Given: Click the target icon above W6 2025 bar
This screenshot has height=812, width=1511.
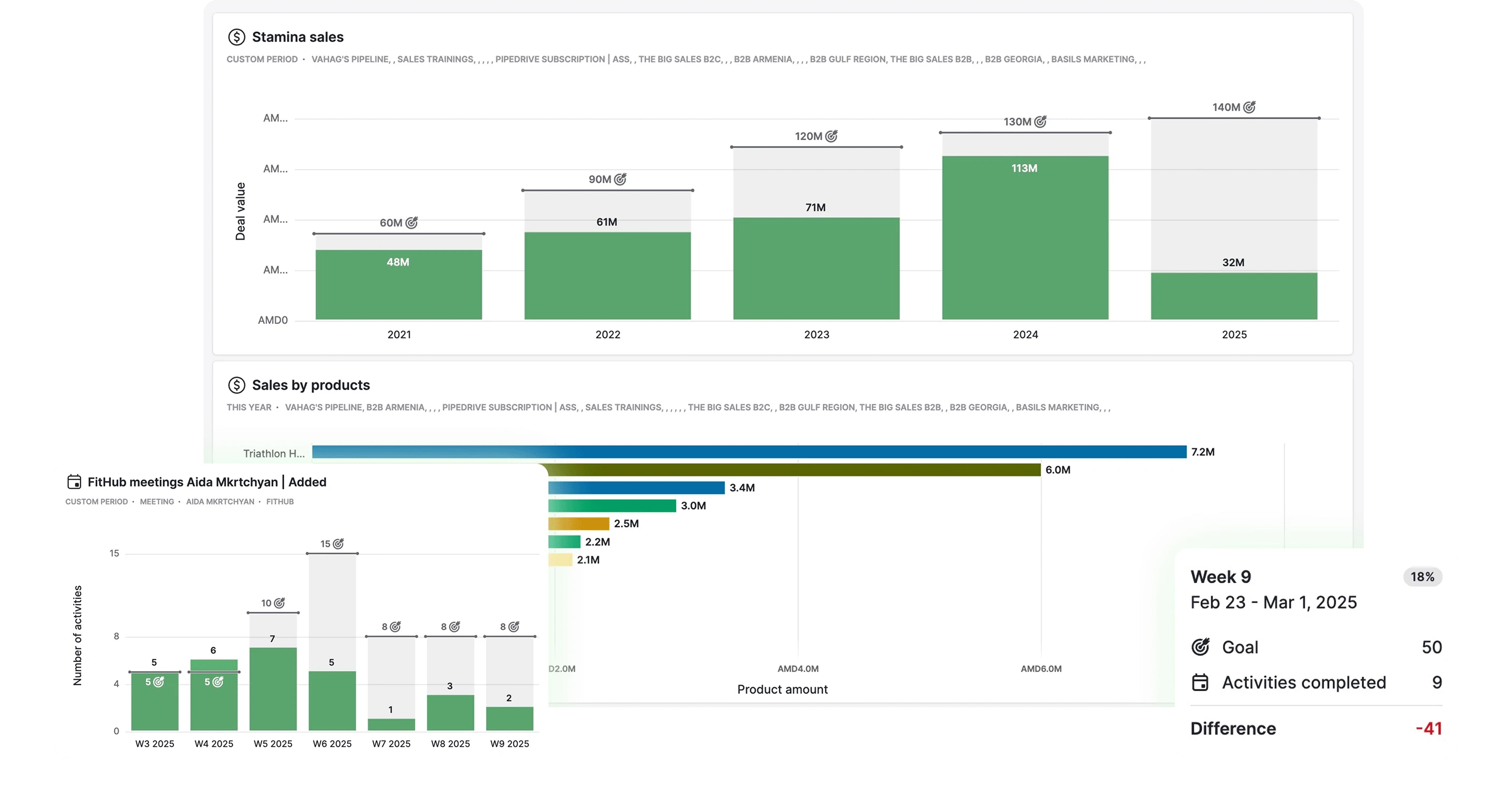Looking at the screenshot, I should pyautogui.click(x=338, y=543).
